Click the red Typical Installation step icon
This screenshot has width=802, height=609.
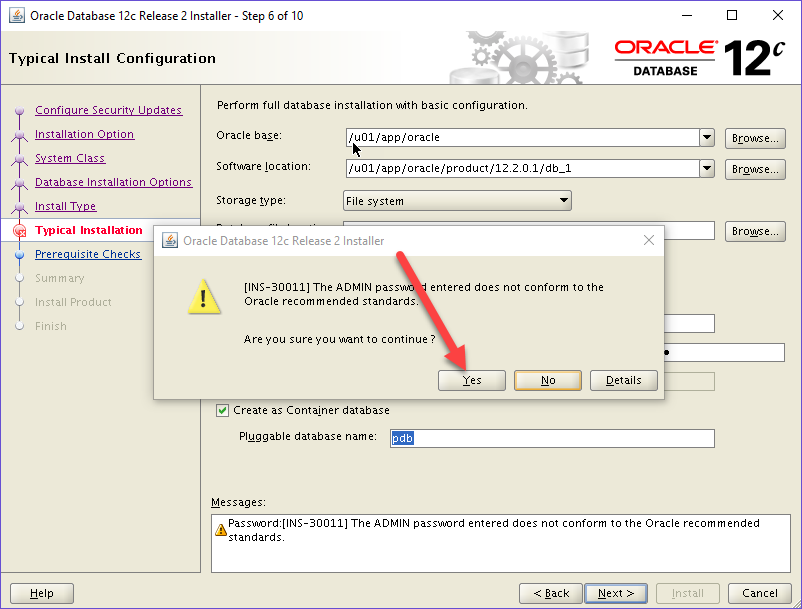pos(19,231)
